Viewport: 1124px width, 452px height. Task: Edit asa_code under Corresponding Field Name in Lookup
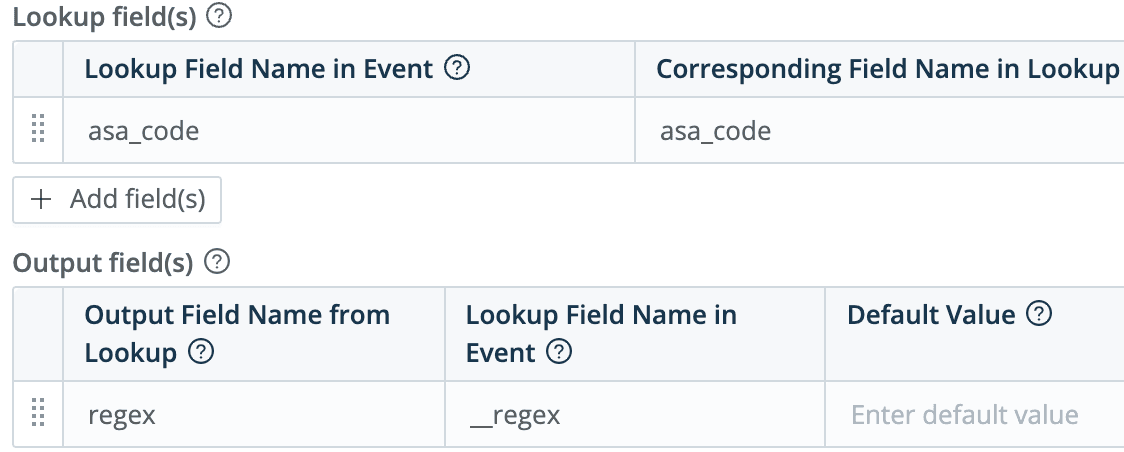pos(878,131)
